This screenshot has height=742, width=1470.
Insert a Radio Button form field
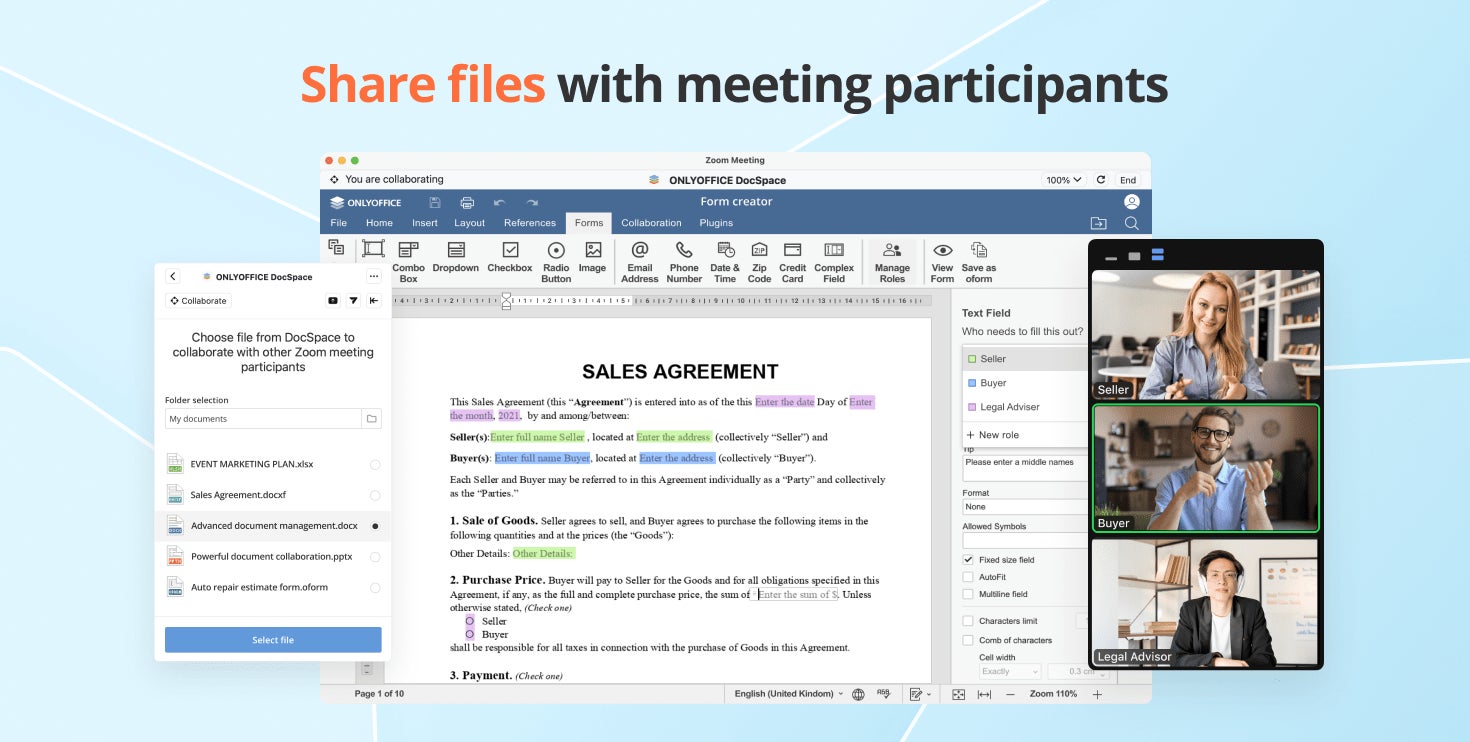pyautogui.click(x=556, y=262)
